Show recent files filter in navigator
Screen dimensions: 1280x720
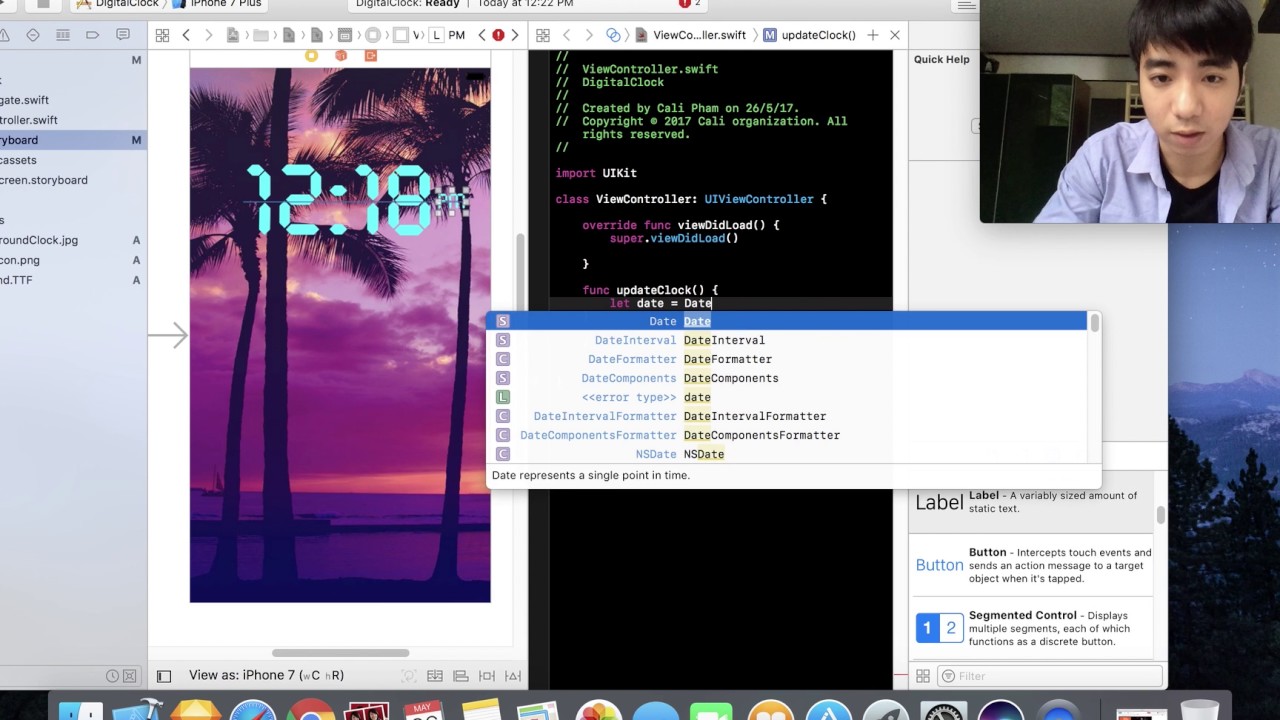[113, 676]
